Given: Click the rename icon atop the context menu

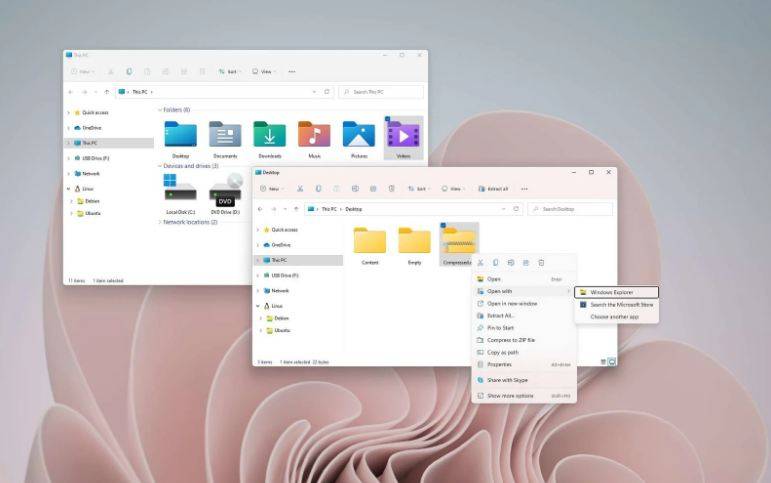Looking at the screenshot, I should point(511,263).
